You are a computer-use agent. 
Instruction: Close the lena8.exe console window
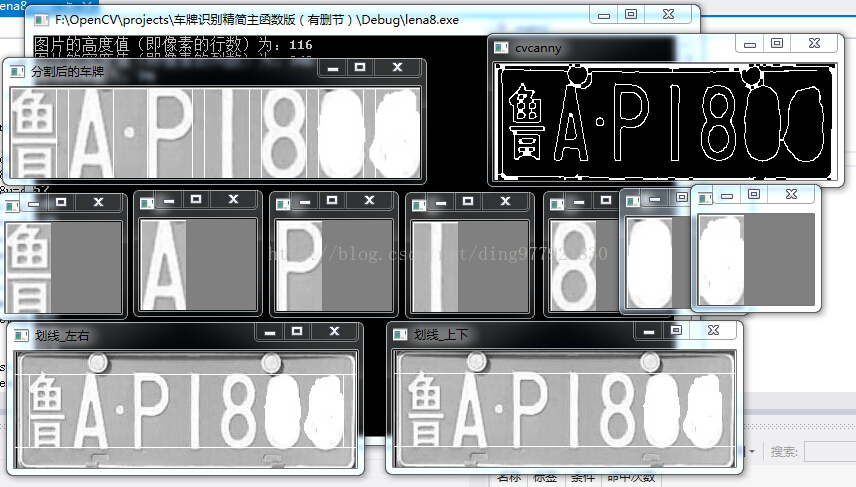[669, 14]
